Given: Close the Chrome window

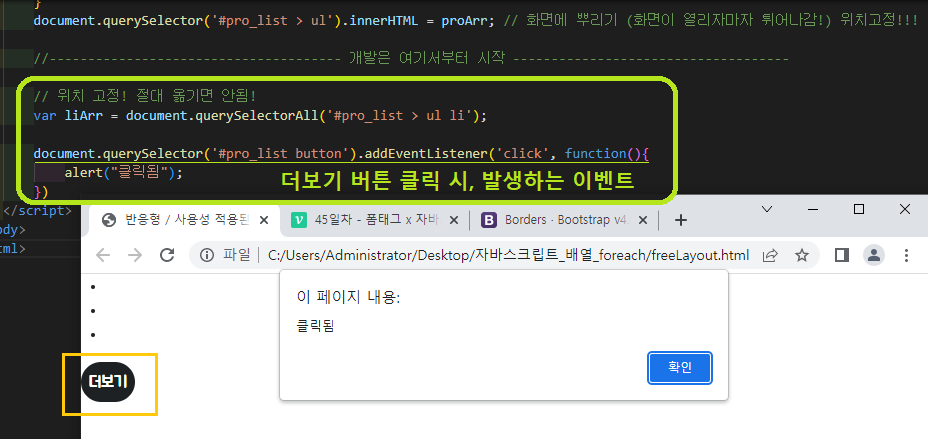Looking at the screenshot, I should 904,209.
